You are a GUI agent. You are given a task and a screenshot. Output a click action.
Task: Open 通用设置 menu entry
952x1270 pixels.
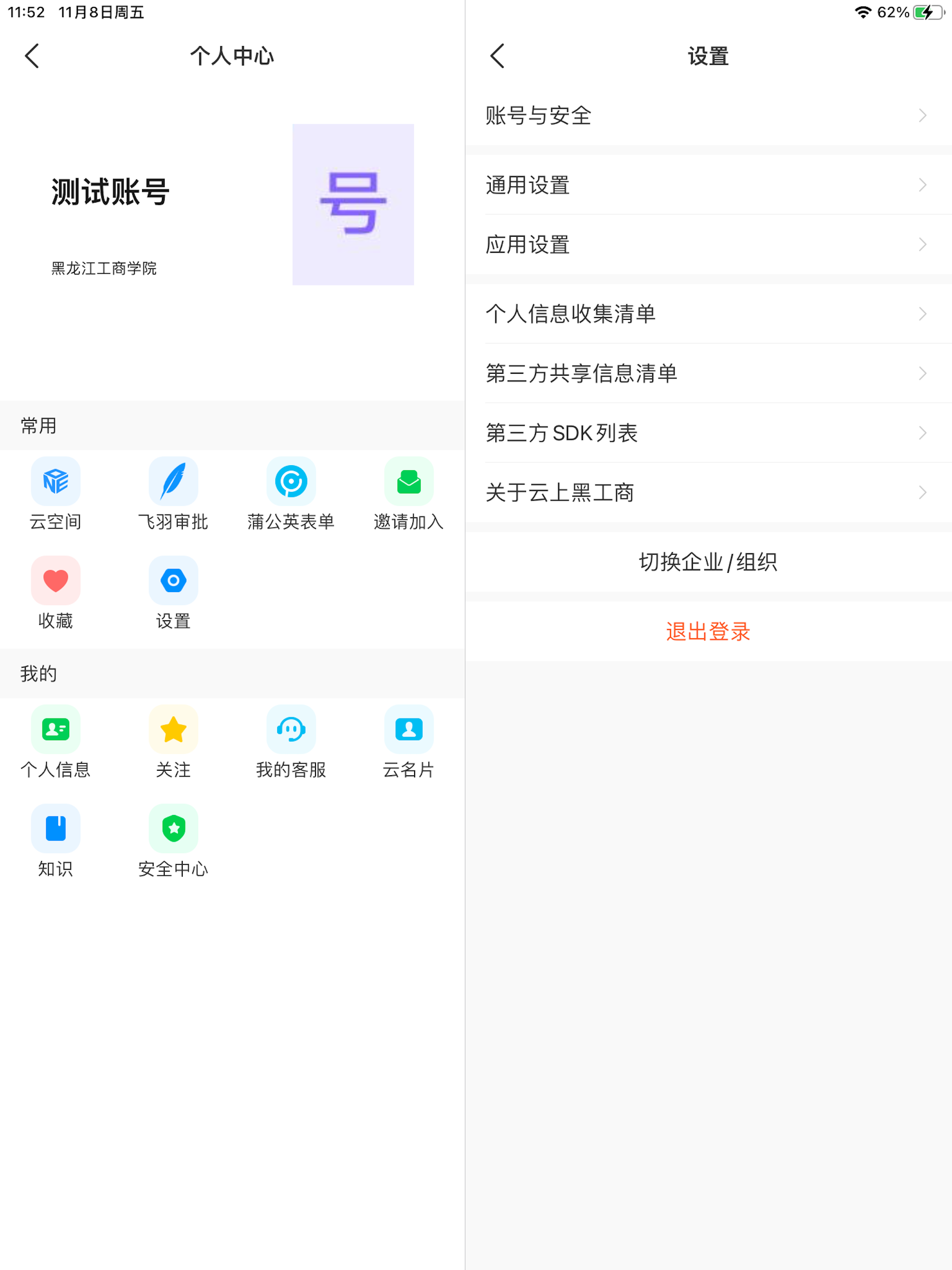tap(708, 185)
